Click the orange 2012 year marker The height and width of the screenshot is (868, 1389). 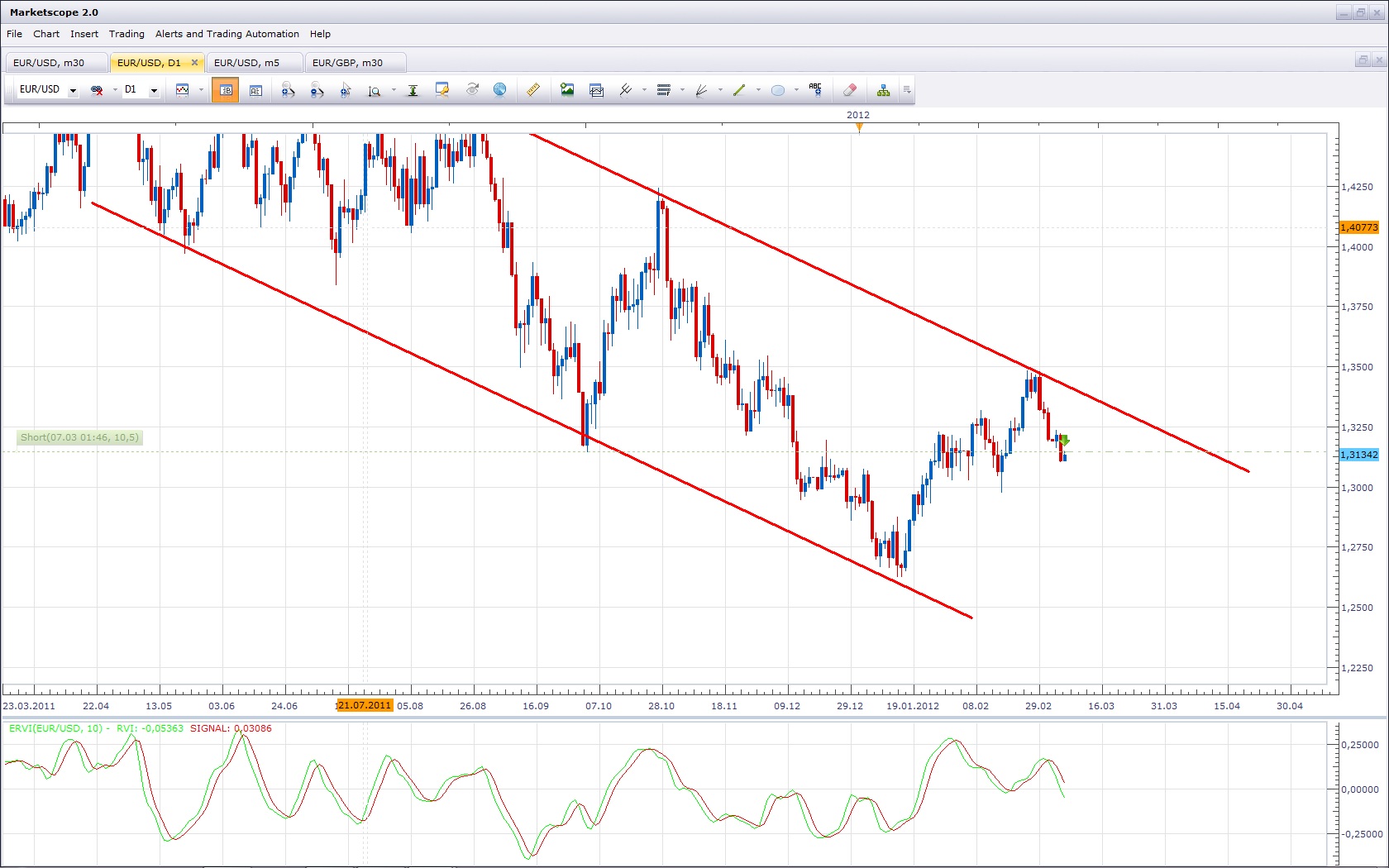pos(859,126)
